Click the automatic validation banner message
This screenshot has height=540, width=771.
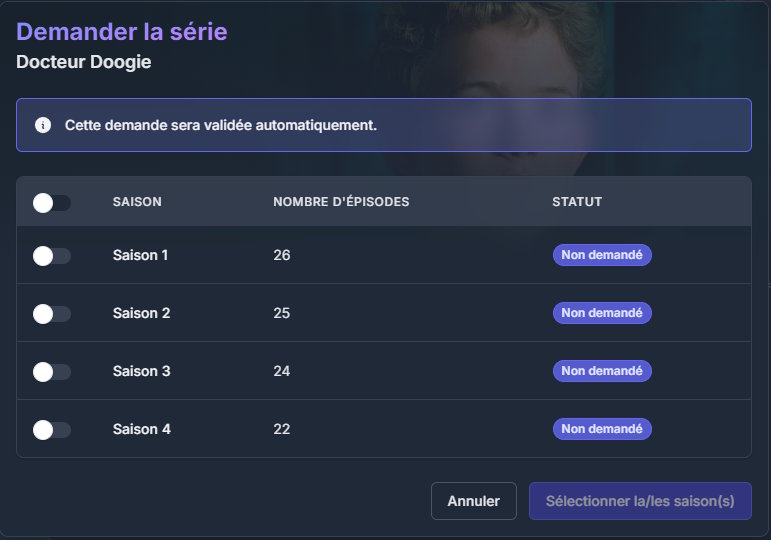[x=220, y=125]
